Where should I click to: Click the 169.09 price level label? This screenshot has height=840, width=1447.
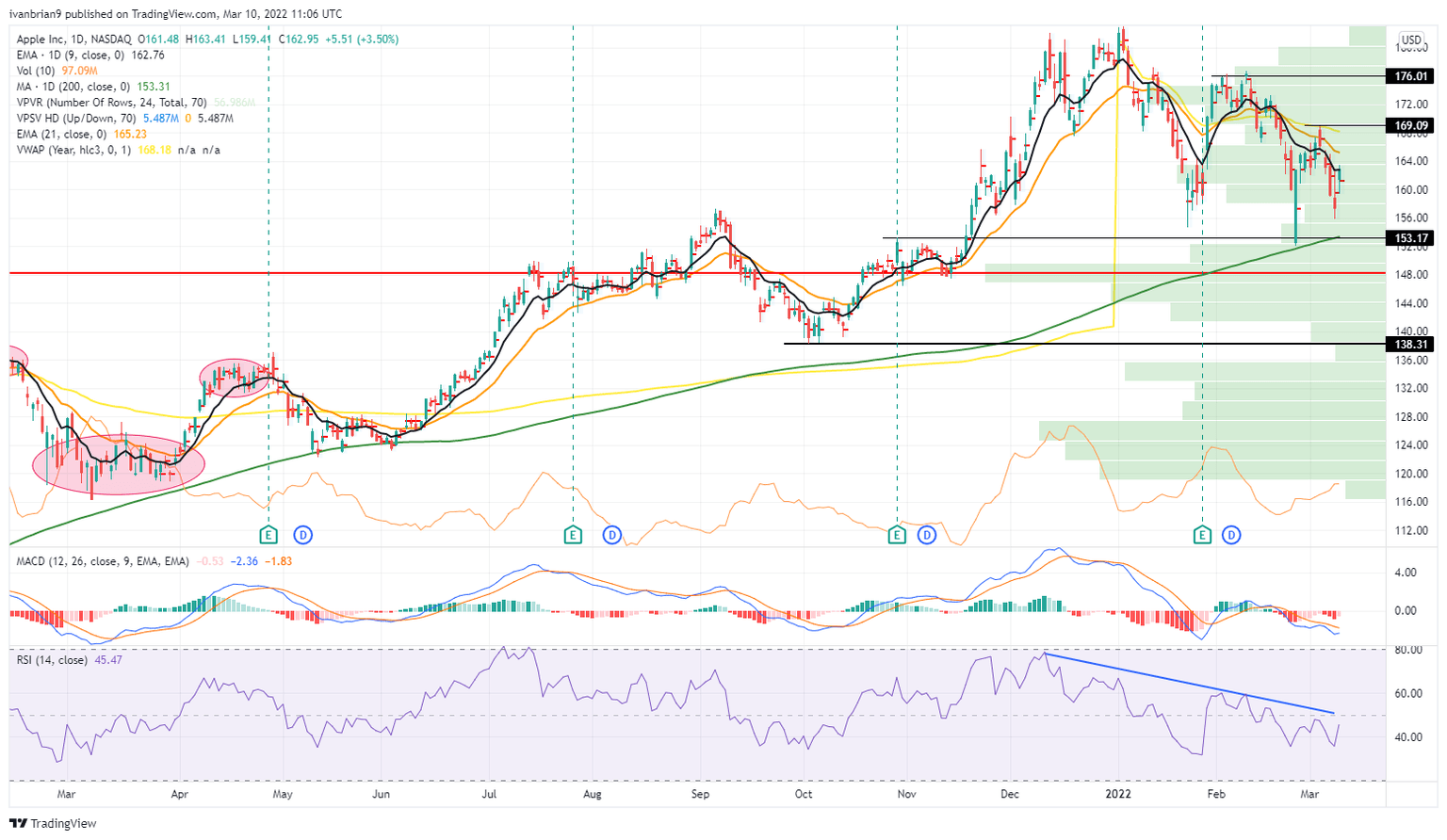pyautogui.click(x=1412, y=125)
